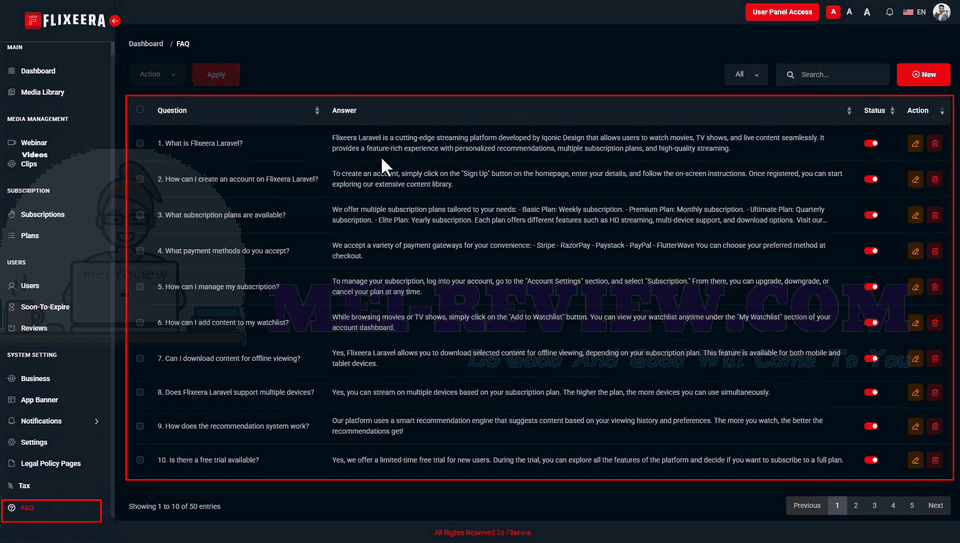
Task: Click the Dashboard breadcrumb link
Action: click(146, 44)
